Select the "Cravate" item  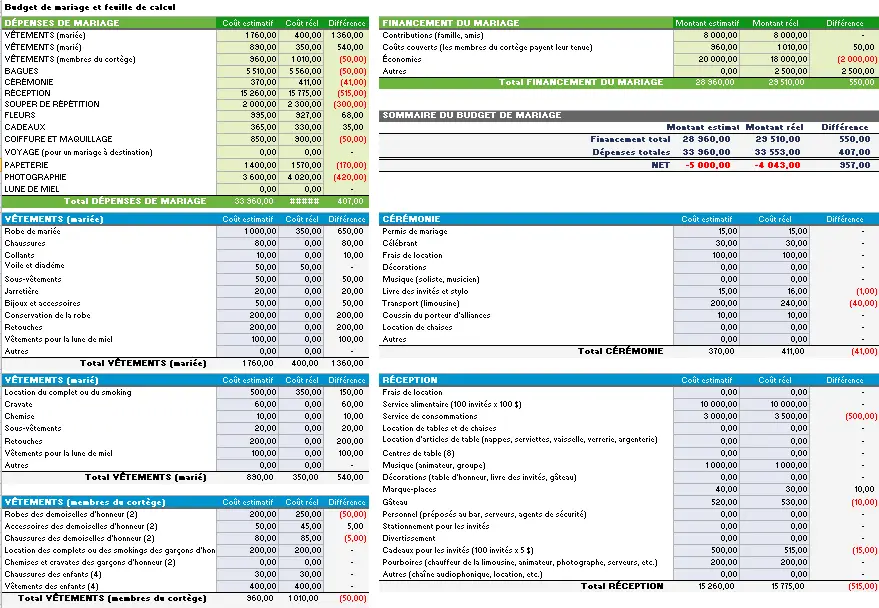[18, 405]
